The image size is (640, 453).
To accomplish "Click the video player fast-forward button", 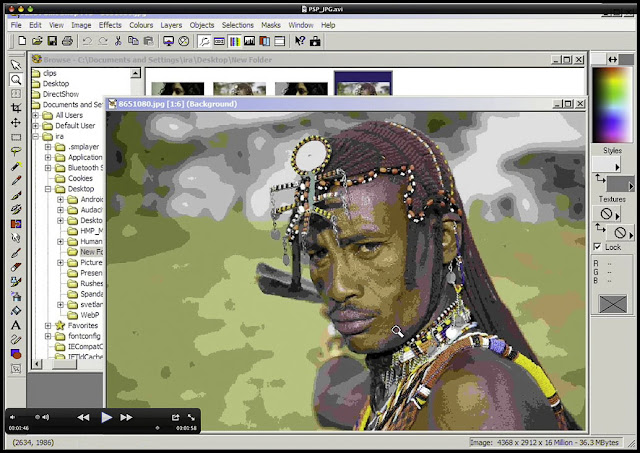I will coord(126,417).
